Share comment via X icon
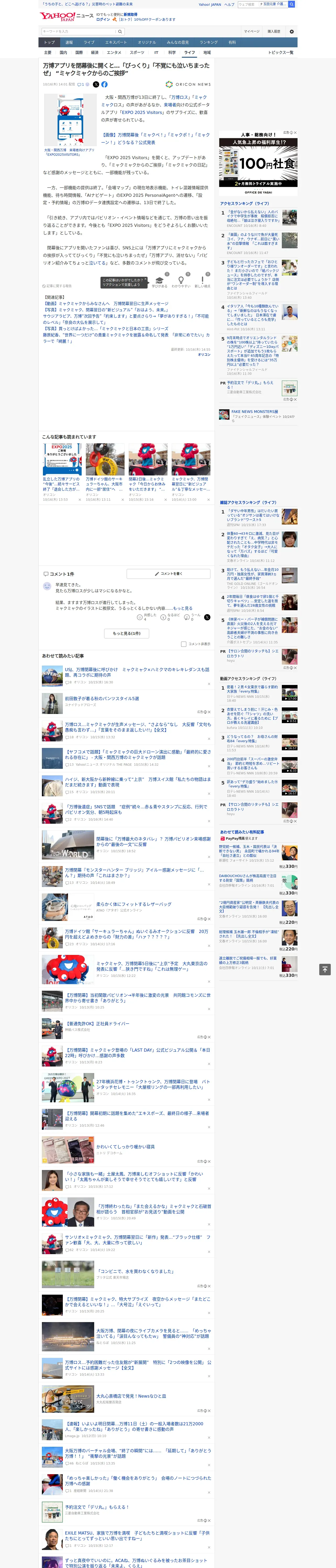This screenshot has width=336, height=1568. click(x=207, y=617)
